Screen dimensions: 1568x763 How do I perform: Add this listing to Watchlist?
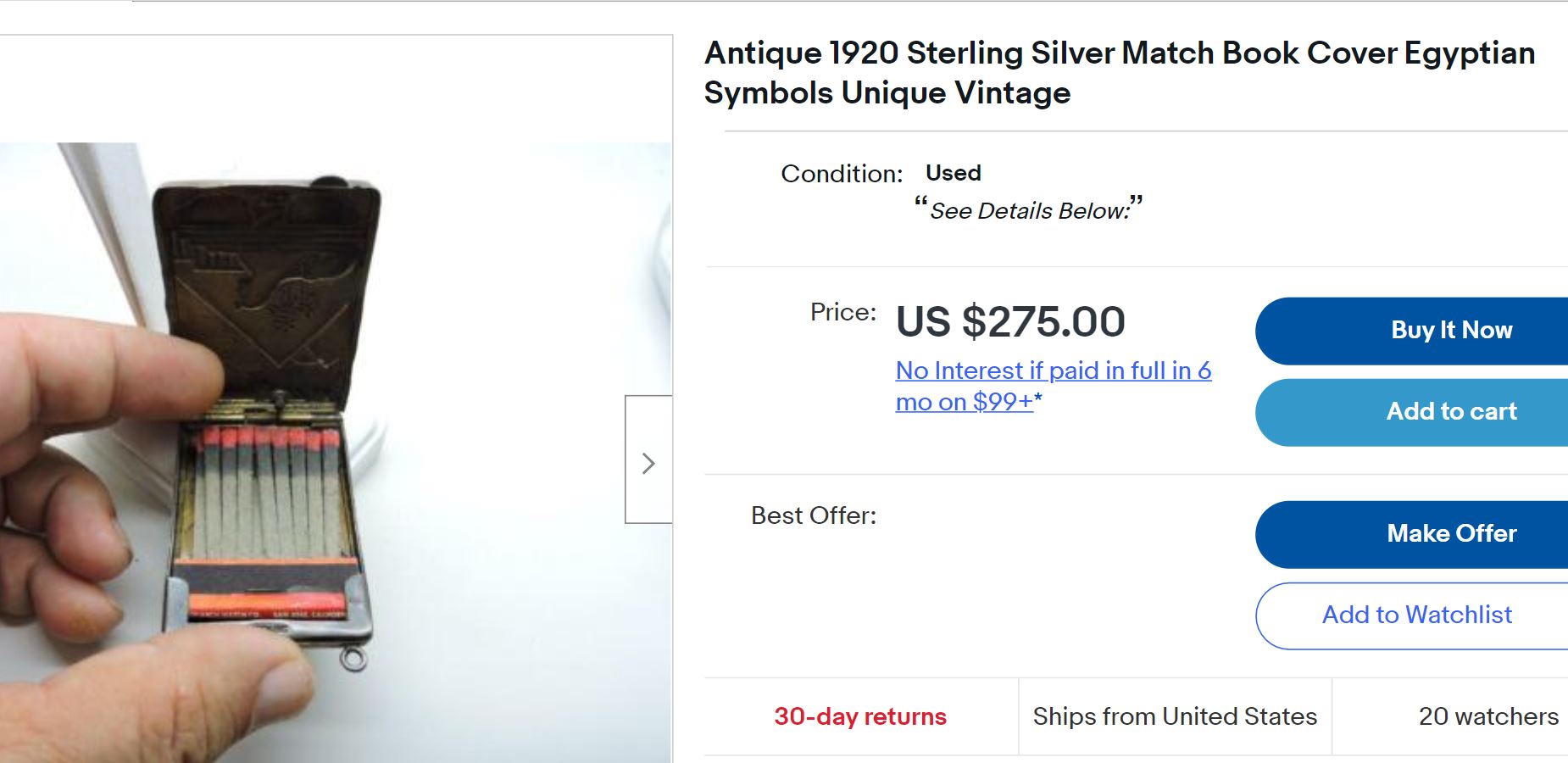point(1416,615)
